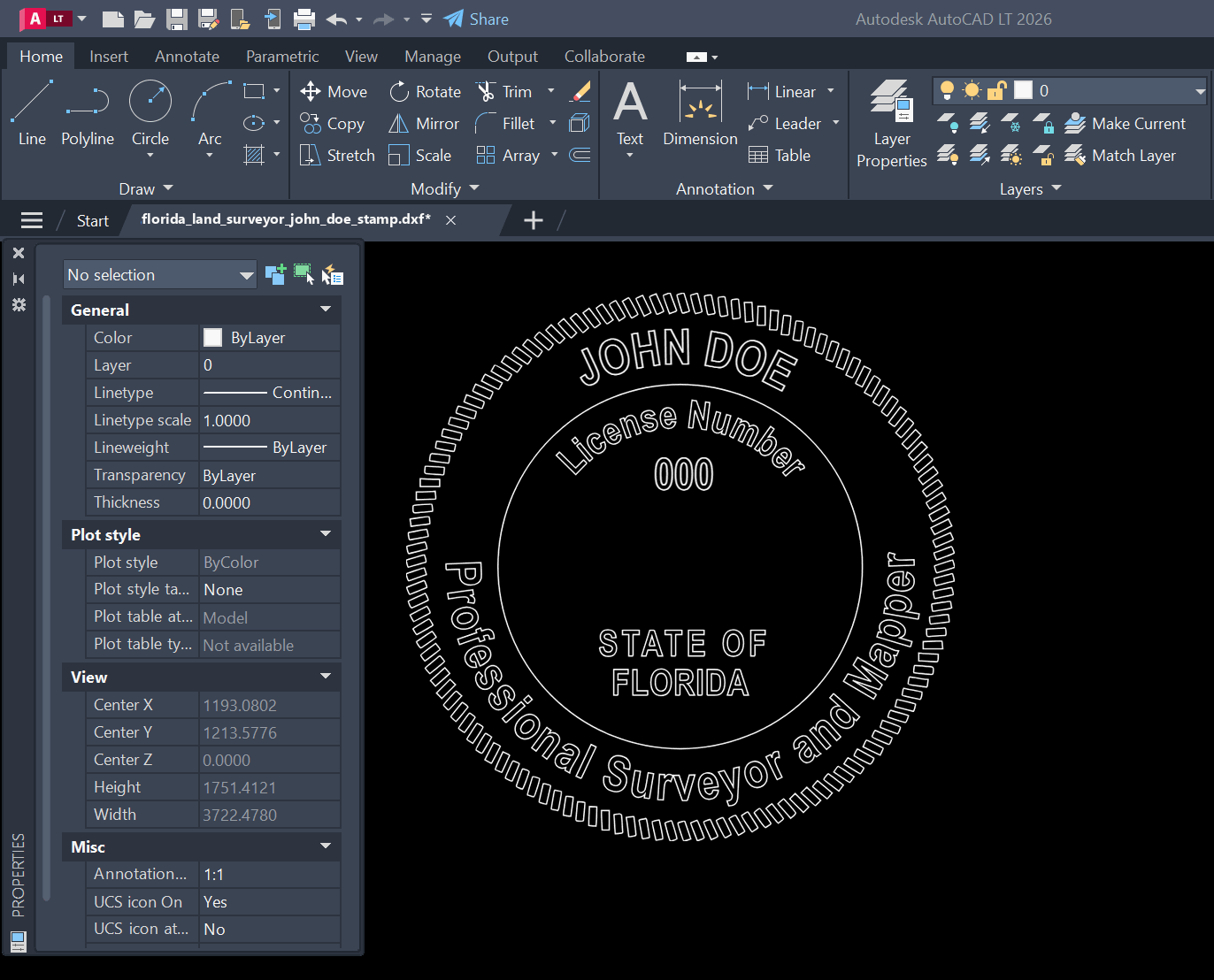Click the layer color swatch in Layers panel
Image resolution: width=1214 pixels, height=980 pixels.
click(1023, 90)
